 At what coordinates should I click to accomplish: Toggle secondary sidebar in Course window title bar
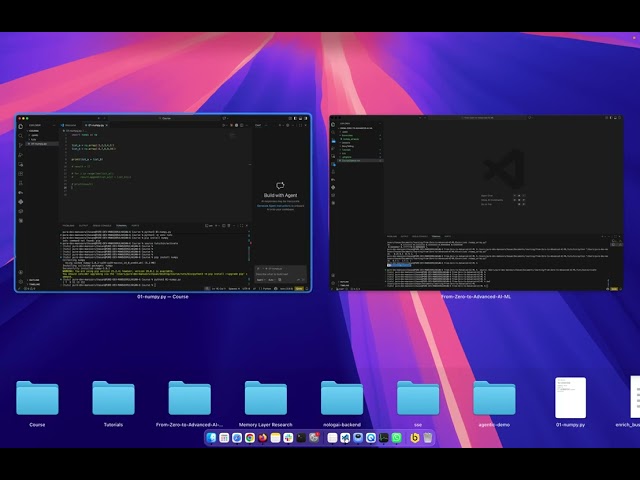306,118
